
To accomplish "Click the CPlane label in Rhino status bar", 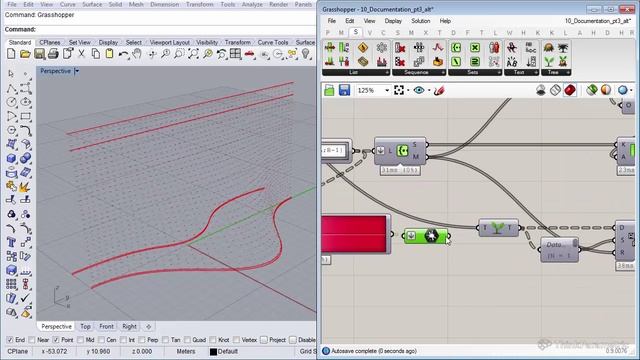I will 18,351.
